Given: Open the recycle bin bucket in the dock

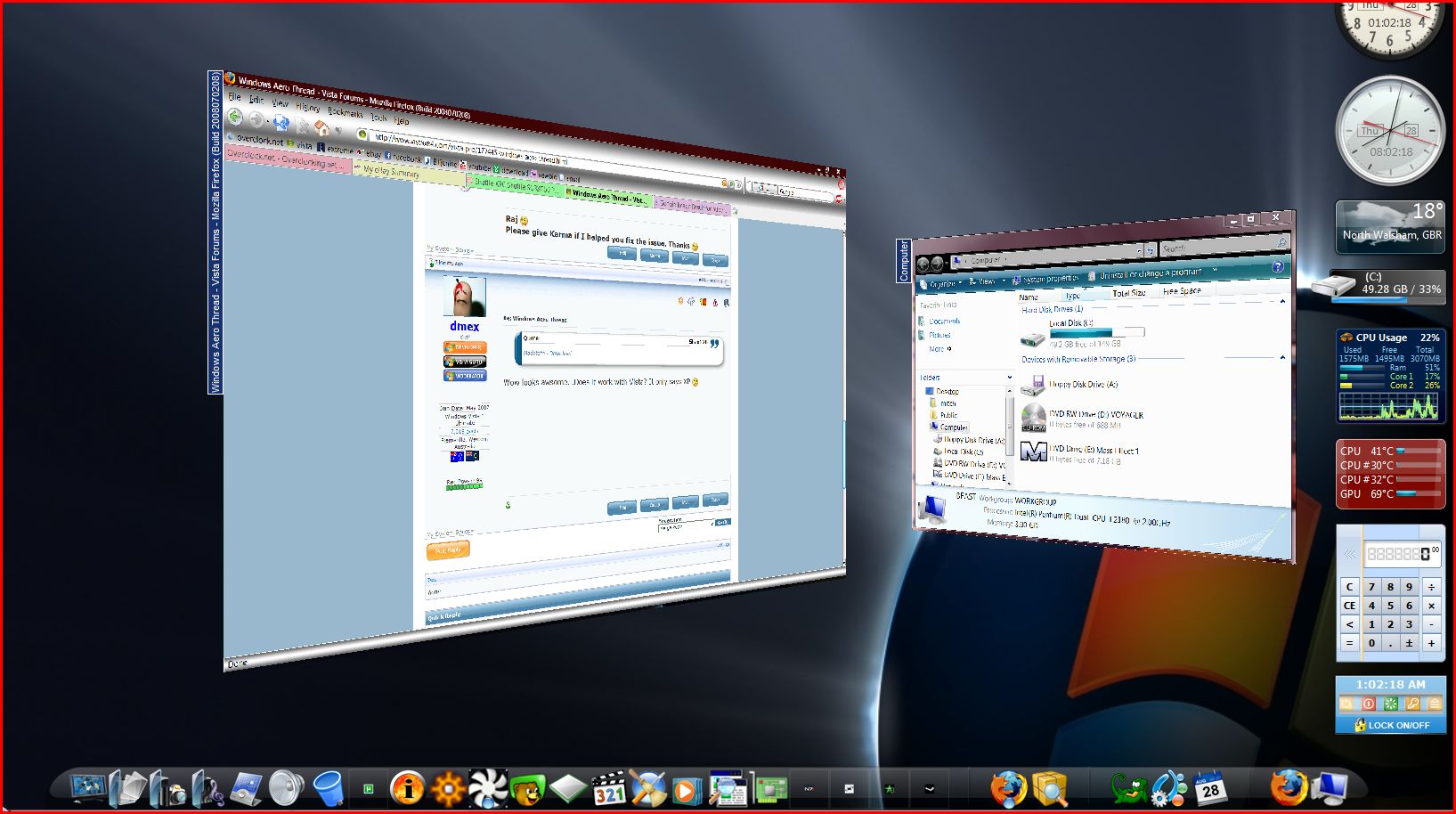Looking at the screenshot, I should (x=329, y=788).
